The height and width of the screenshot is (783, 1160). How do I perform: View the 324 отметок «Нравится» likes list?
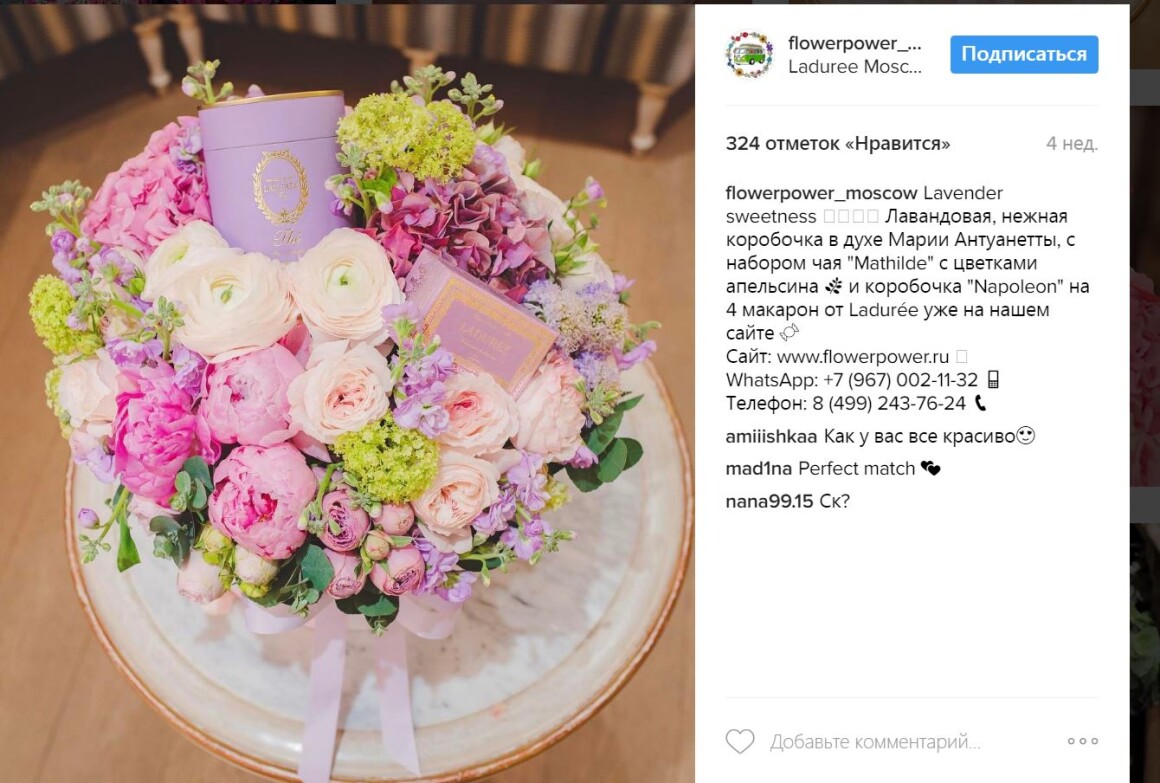(x=837, y=144)
